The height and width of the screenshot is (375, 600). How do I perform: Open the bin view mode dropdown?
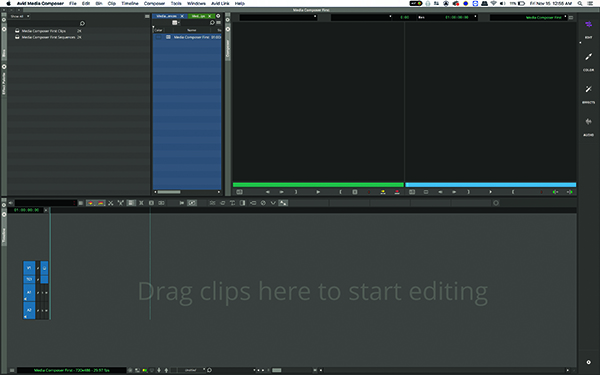coord(176,23)
